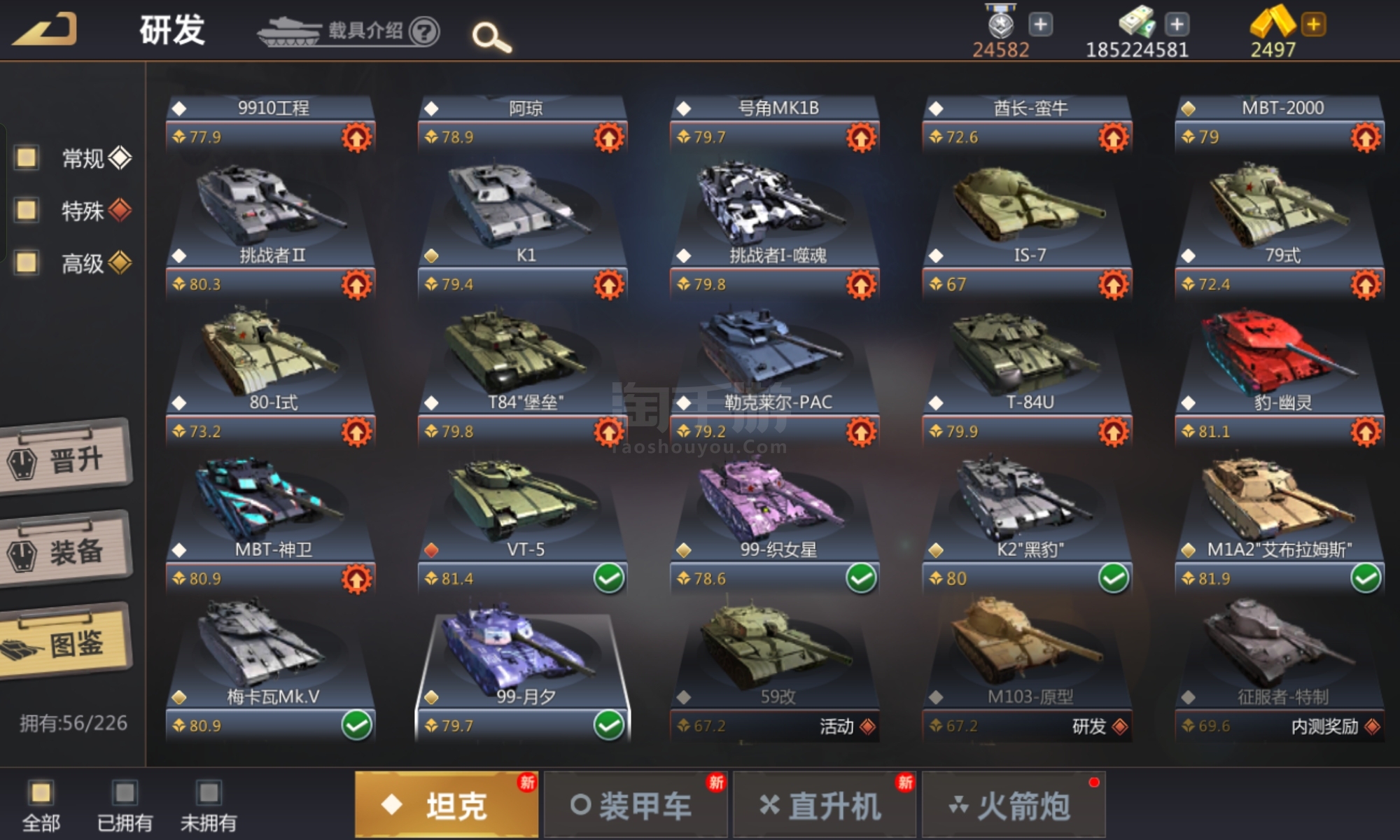
Task: Open the 装备 equipment button
Action: click(x=66, y=551)
